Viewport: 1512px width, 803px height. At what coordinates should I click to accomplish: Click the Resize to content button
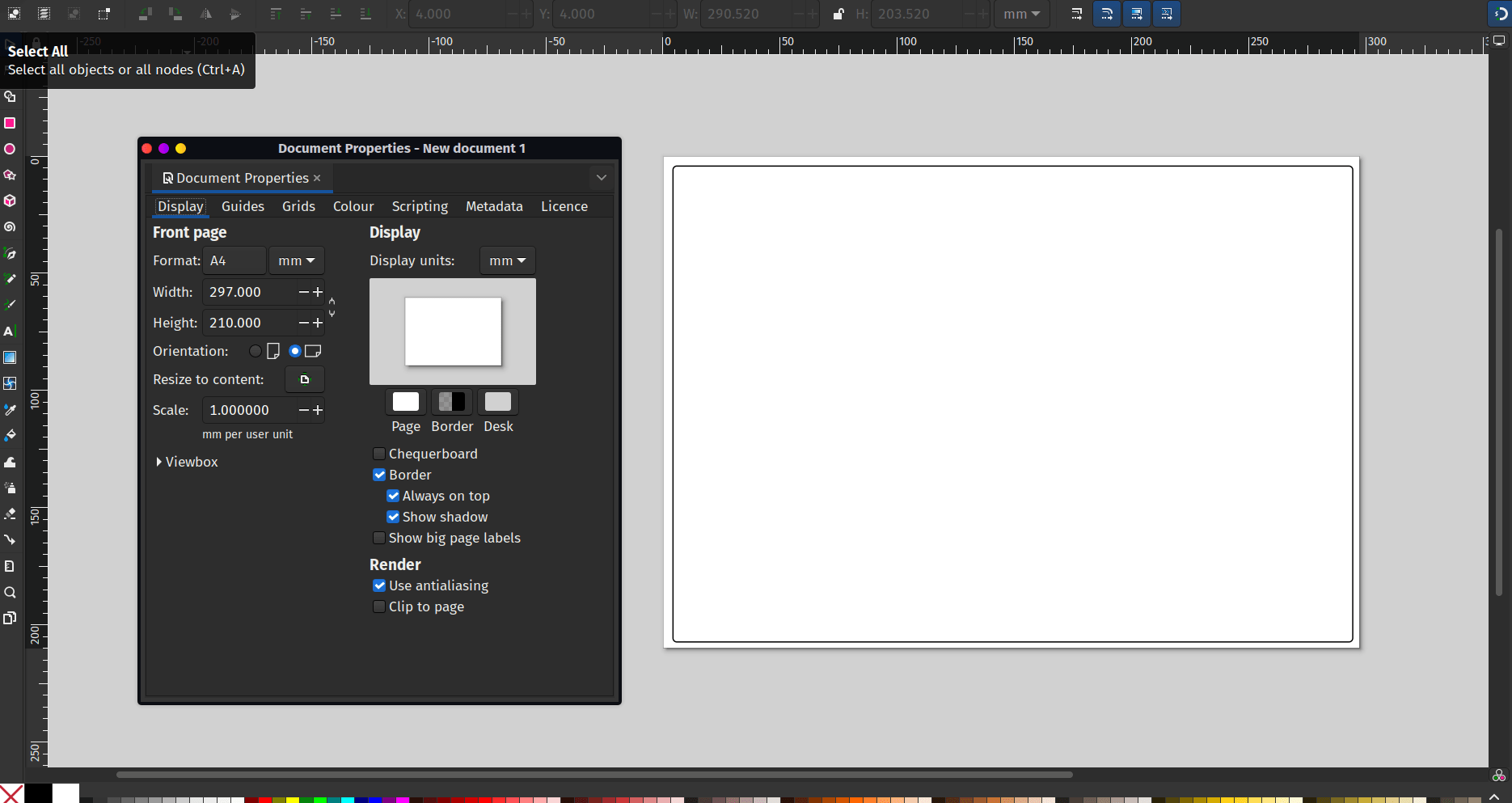304,379
